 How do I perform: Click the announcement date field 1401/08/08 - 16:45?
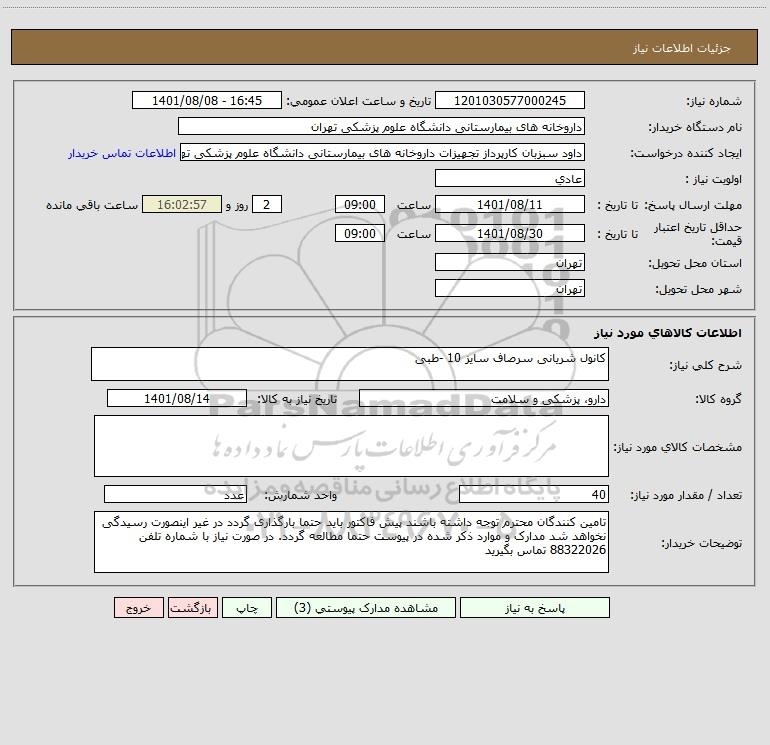coord(207,101)
